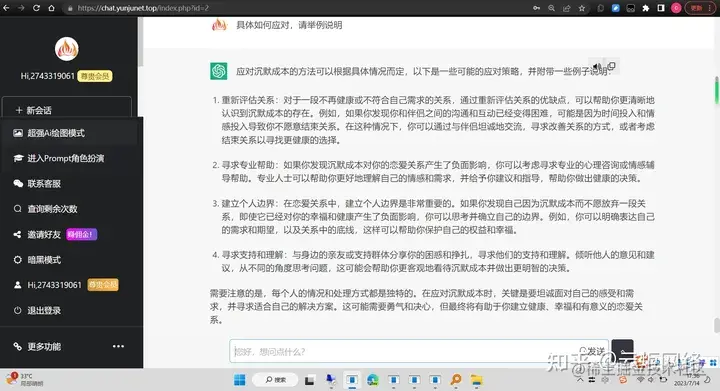Click the red 更新 browser update button
The image size is (720, 391).
coord(700,8)
